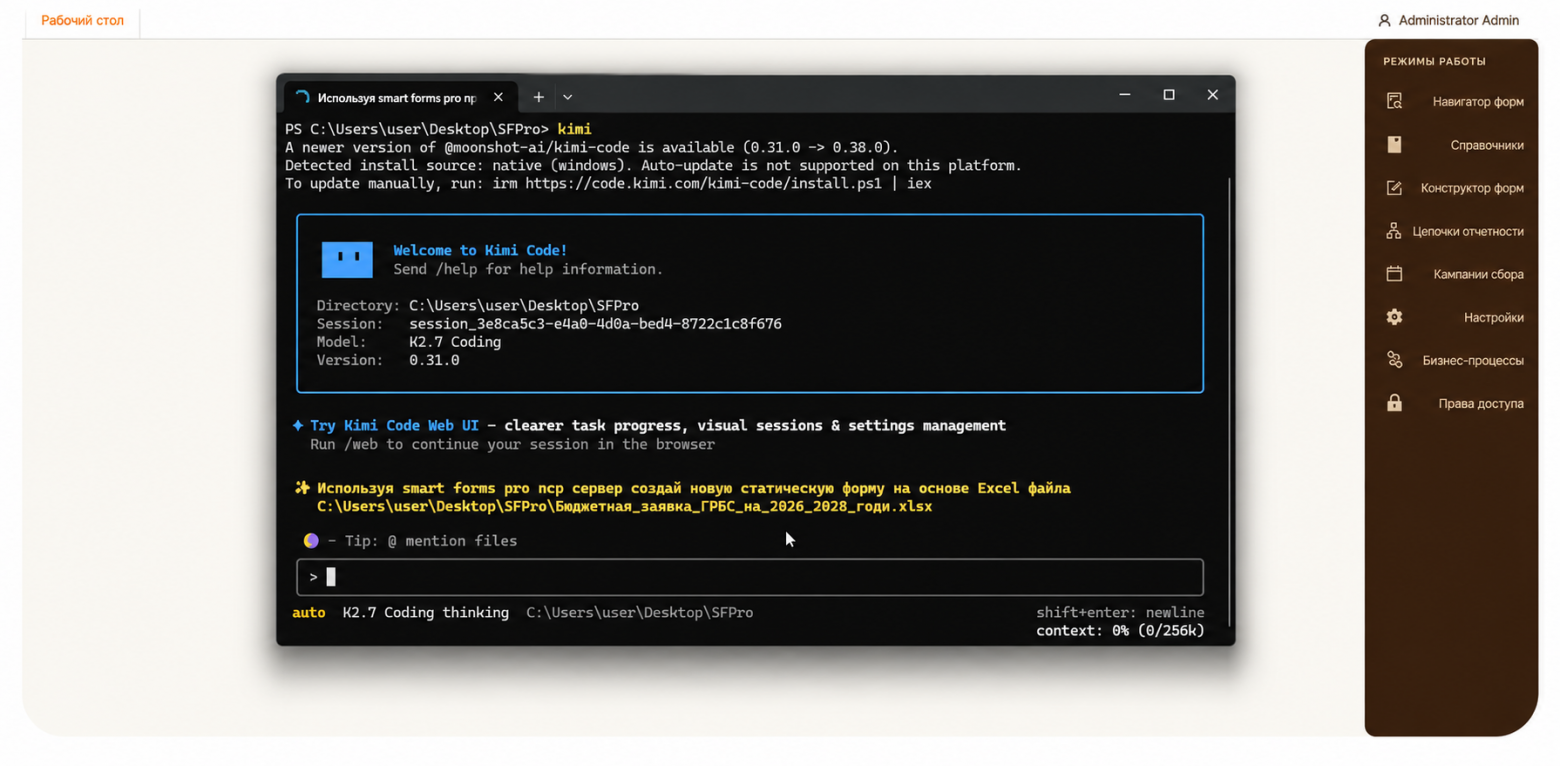The image size is (1560, 766).
Task: Maximize the terminal window
Action: pyautogui.click(x=1168, y=95)
